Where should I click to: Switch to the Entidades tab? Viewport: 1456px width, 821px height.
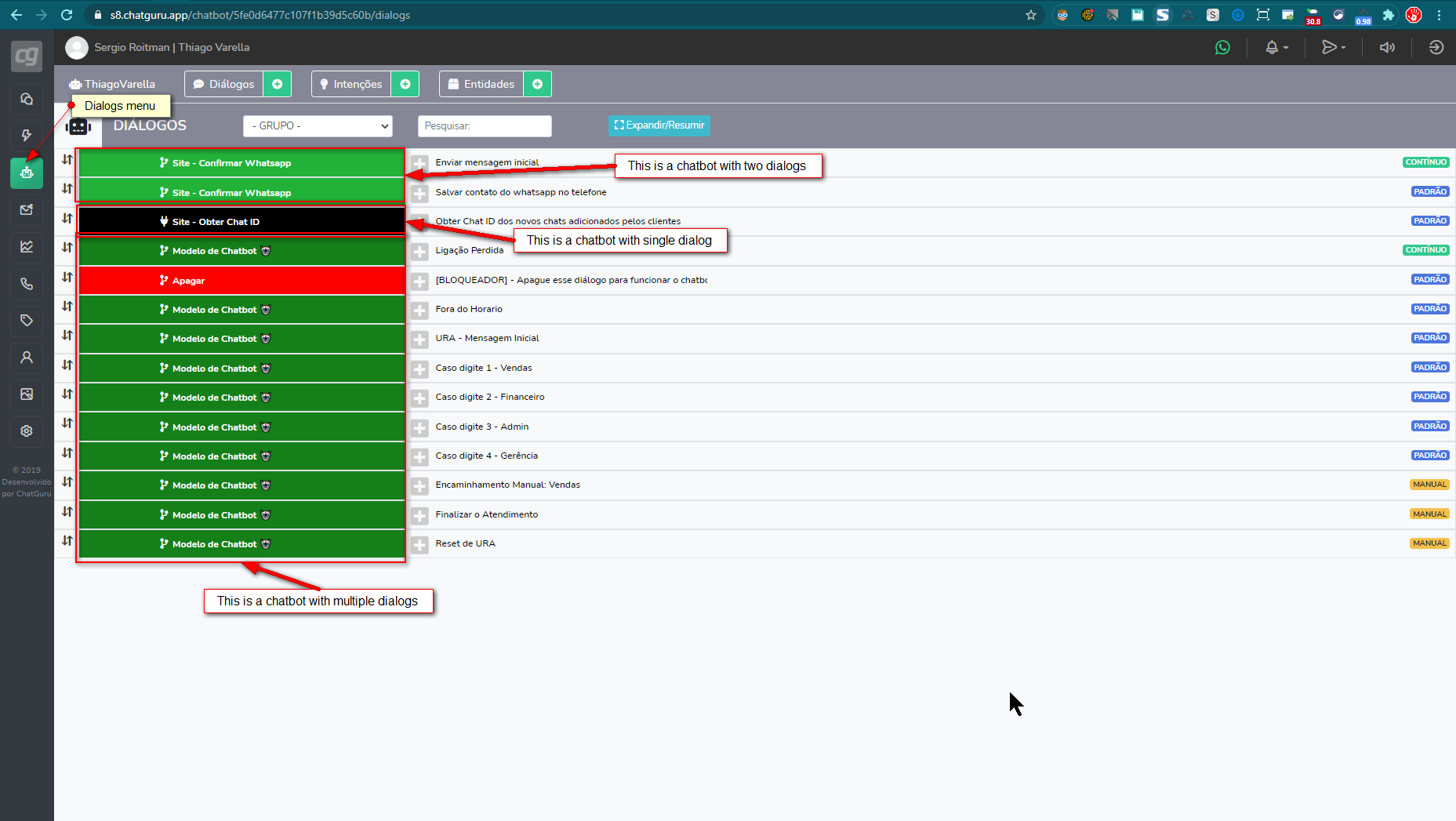(481, 84)
